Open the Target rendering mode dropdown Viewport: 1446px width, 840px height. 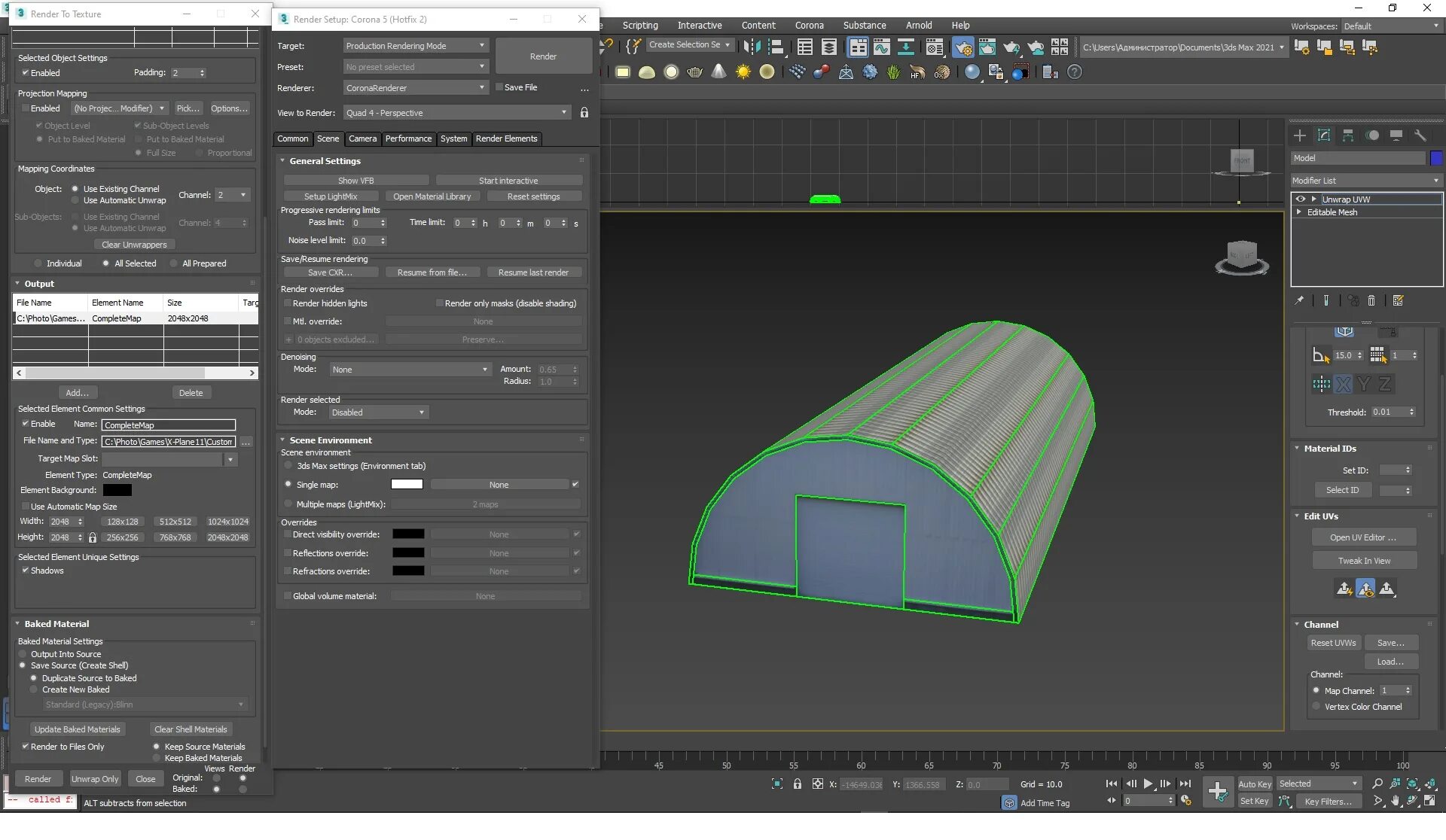[x=416, y=46]
